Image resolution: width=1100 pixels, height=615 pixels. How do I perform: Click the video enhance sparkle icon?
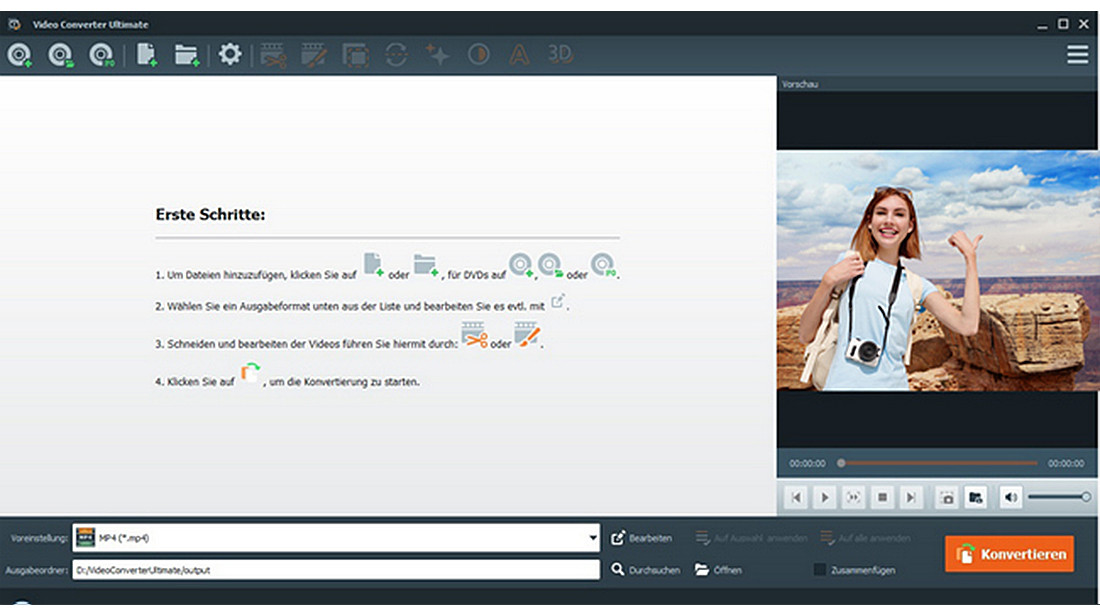[x=437, y=55]
